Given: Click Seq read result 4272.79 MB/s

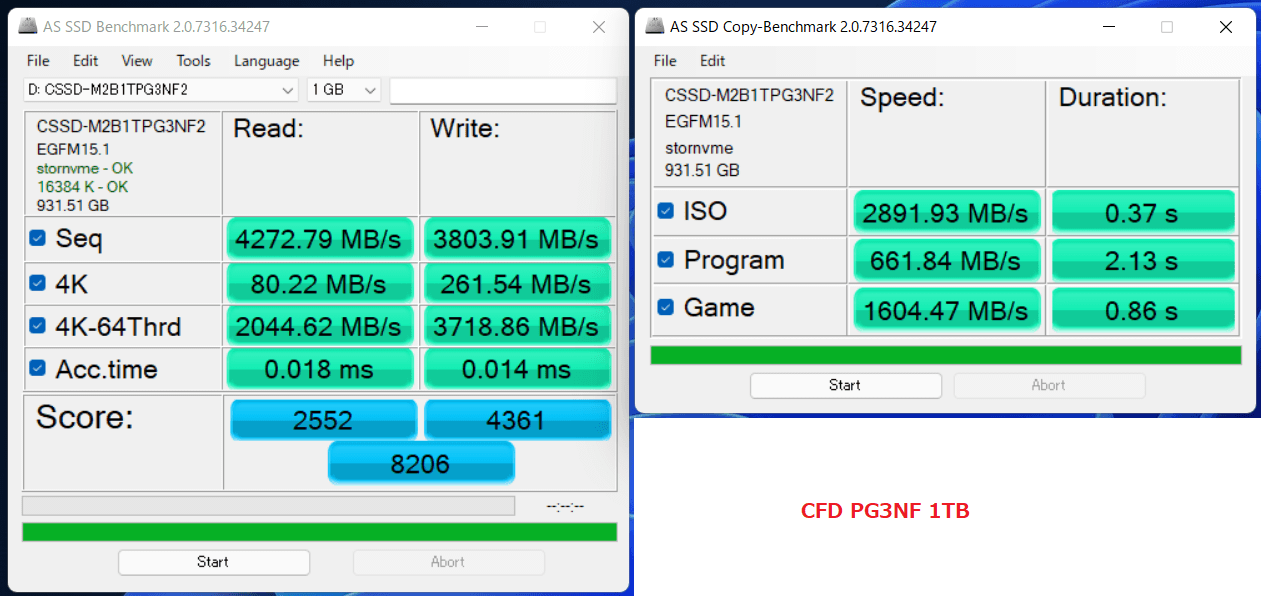Looking at the screenshot, I should point(320,238).
